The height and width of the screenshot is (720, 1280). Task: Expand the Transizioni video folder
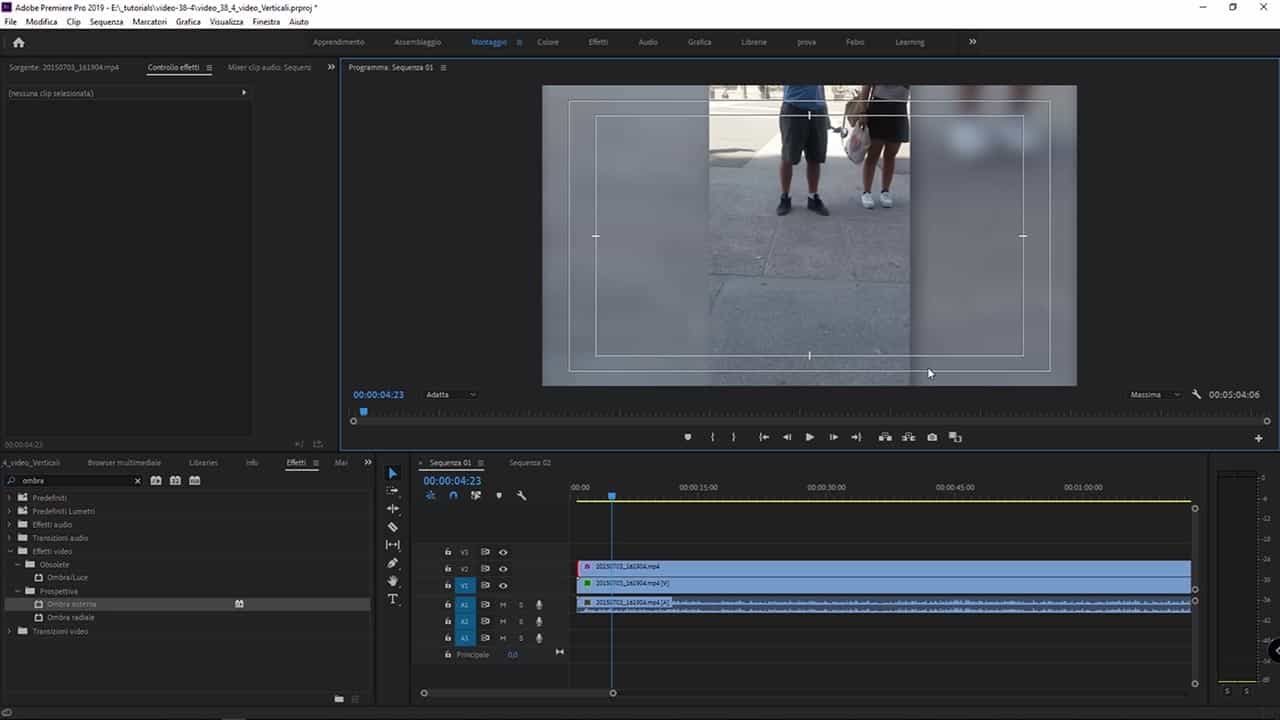point(10,631)
